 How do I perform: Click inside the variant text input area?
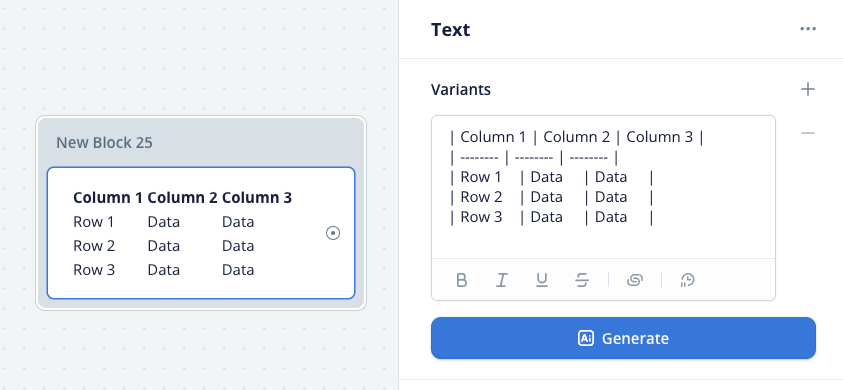pyautogui.click(x=603, y=187)
